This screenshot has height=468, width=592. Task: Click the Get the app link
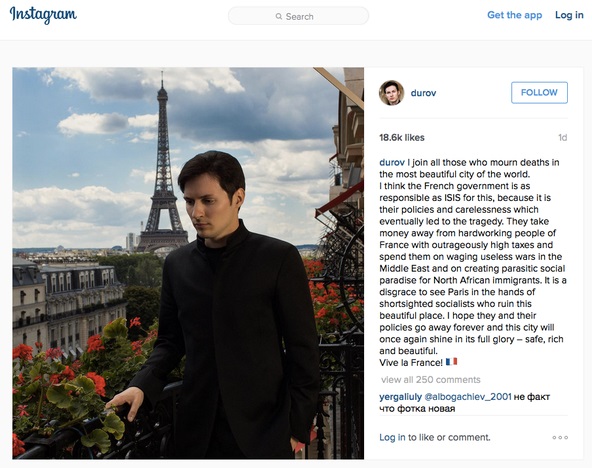coord(514,15)
